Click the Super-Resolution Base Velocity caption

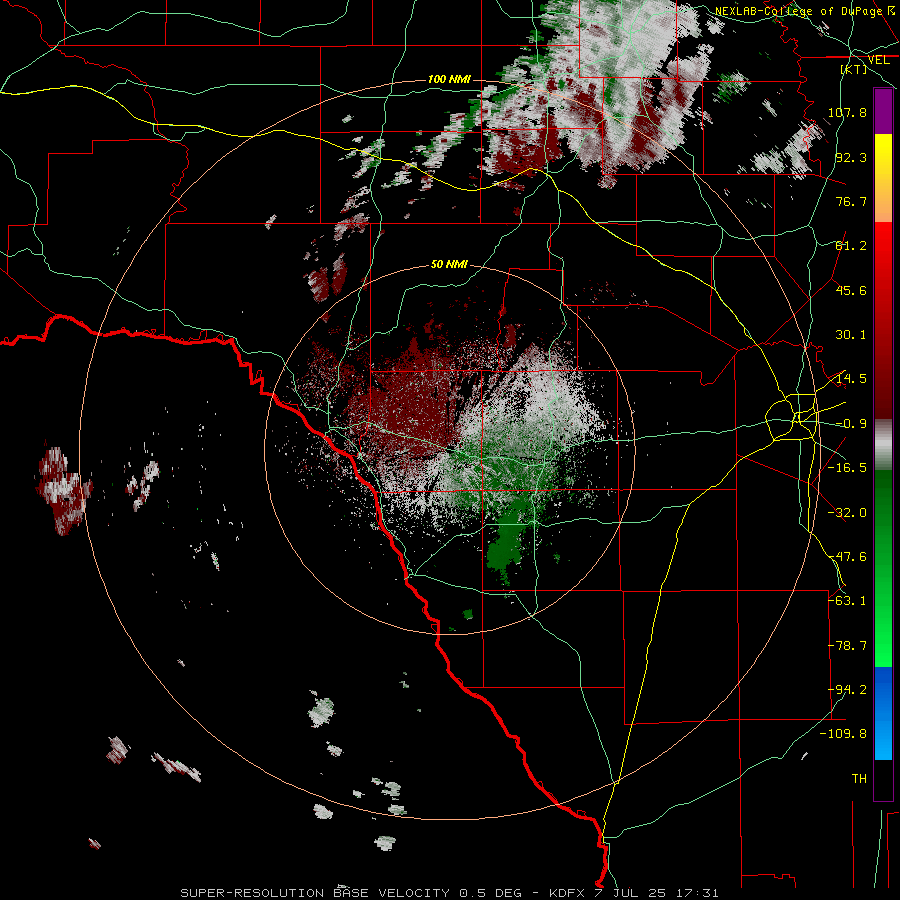click(x=449, y=893)
